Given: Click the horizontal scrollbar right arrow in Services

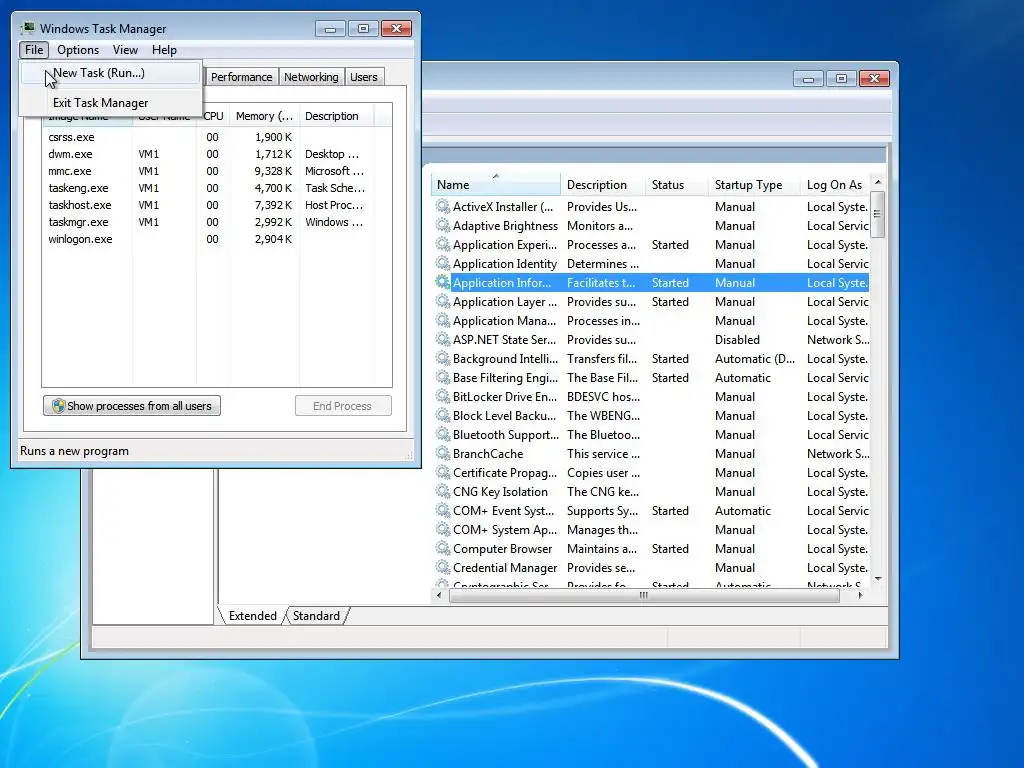Looking at the screenshot, I should 860,595.
